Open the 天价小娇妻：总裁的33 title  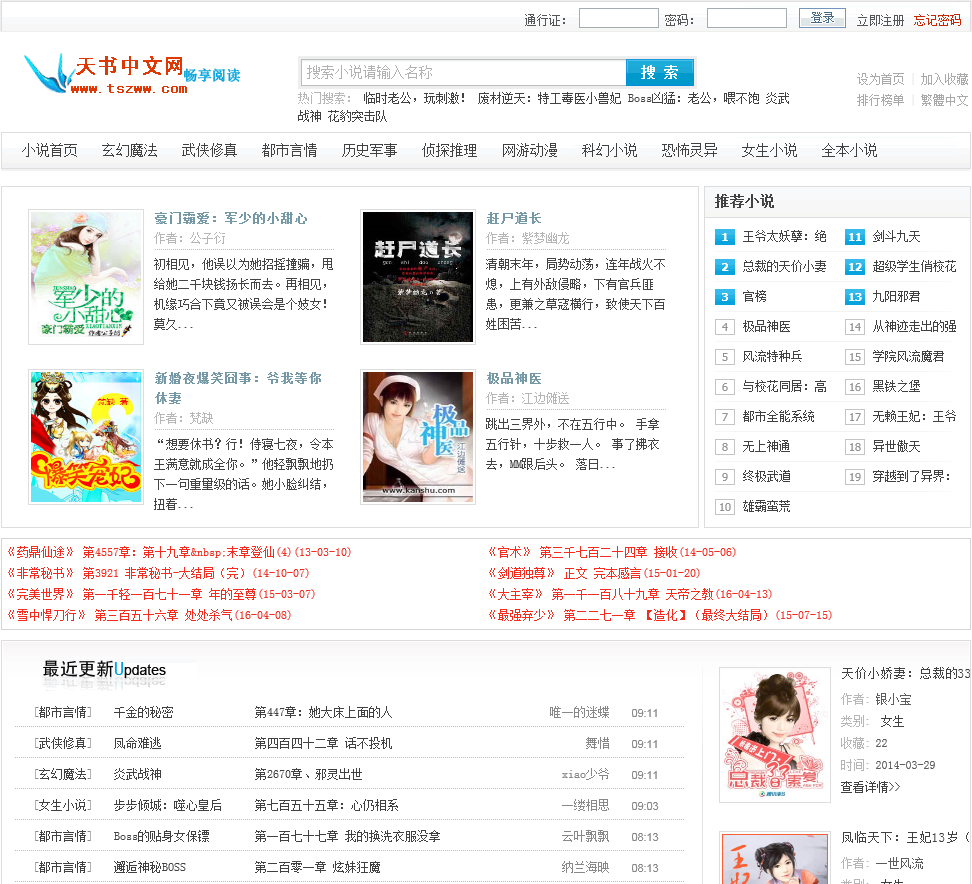(905, 673)
